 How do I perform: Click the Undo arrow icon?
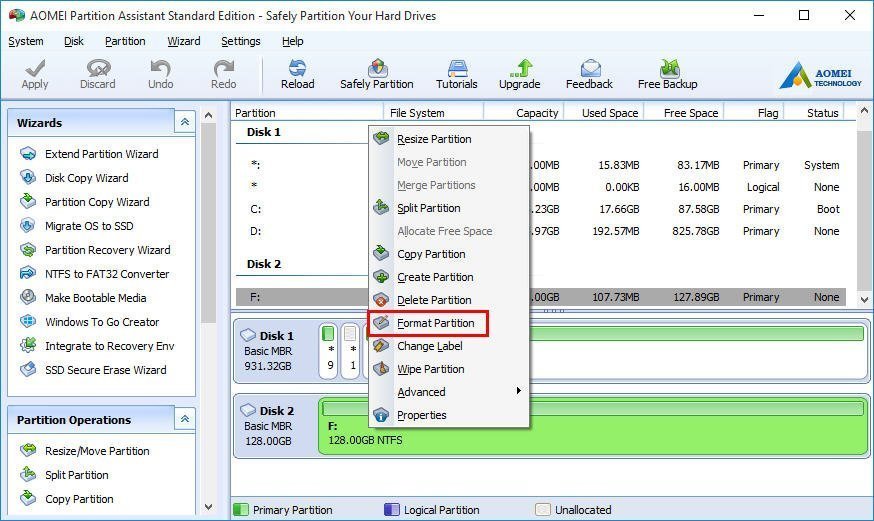(161, 68)
